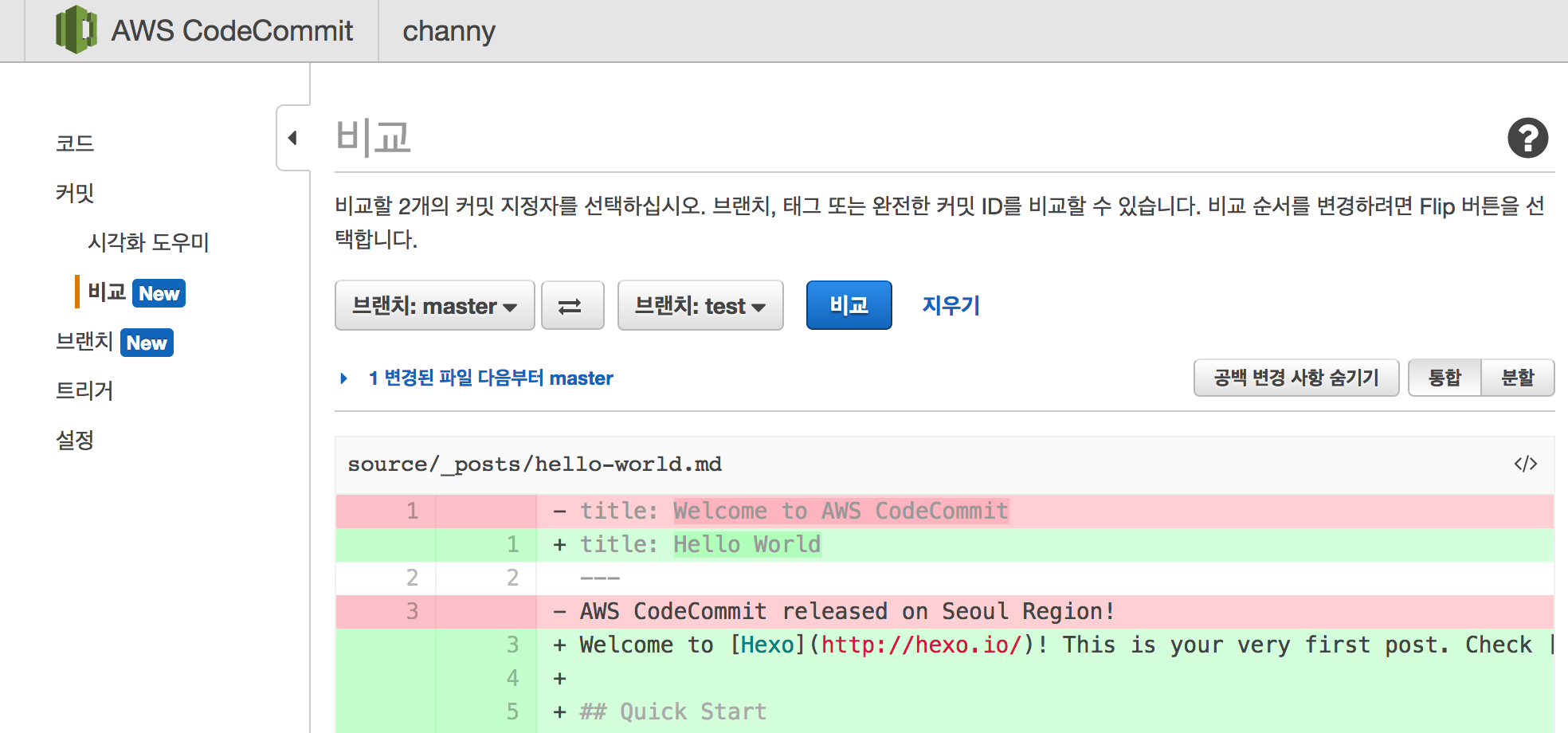Expand the changed files list triangle
This screenshot has width=1568, height=733.
point(343,378)
